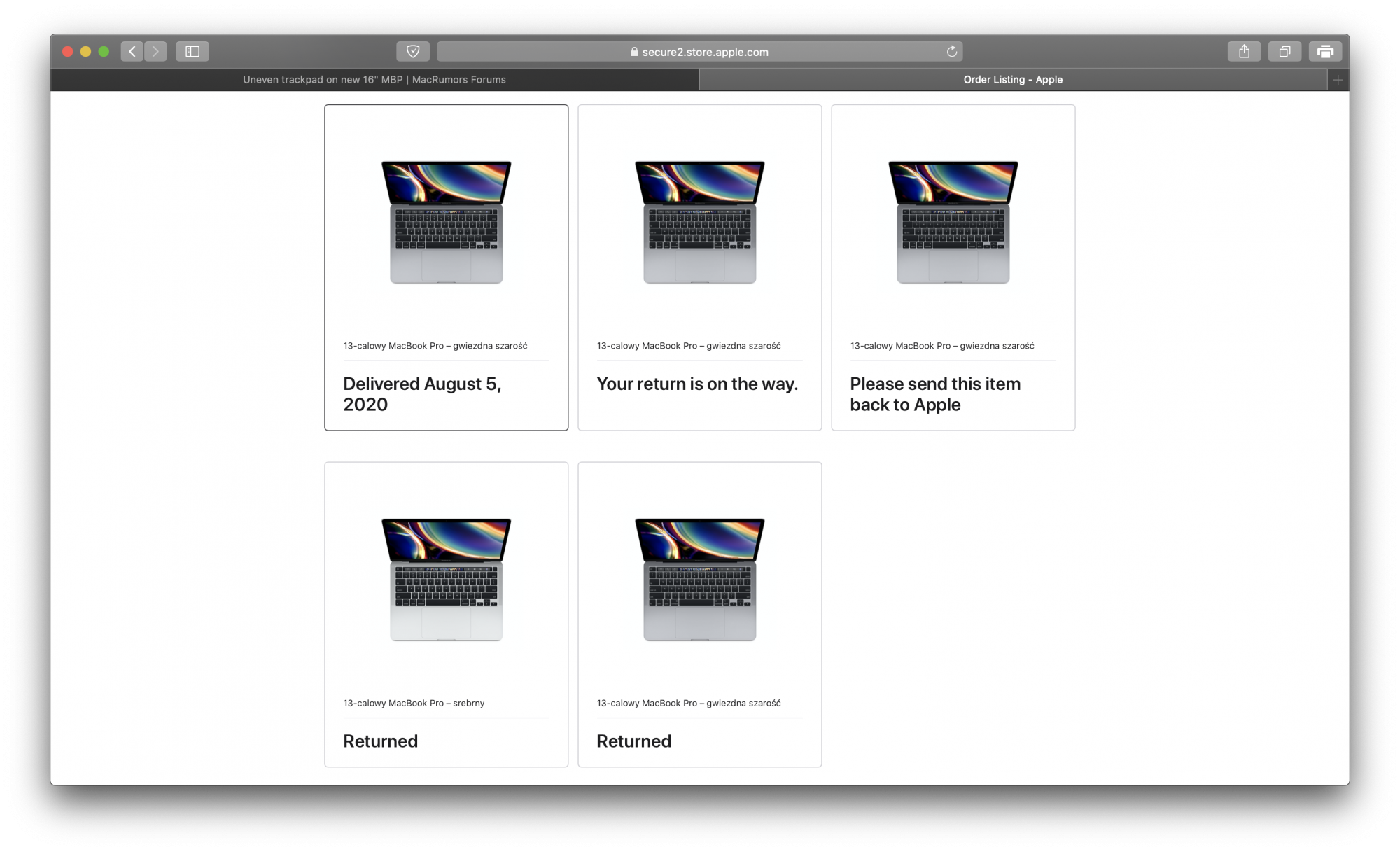Click product name in return on the way card

click(689, 346)
